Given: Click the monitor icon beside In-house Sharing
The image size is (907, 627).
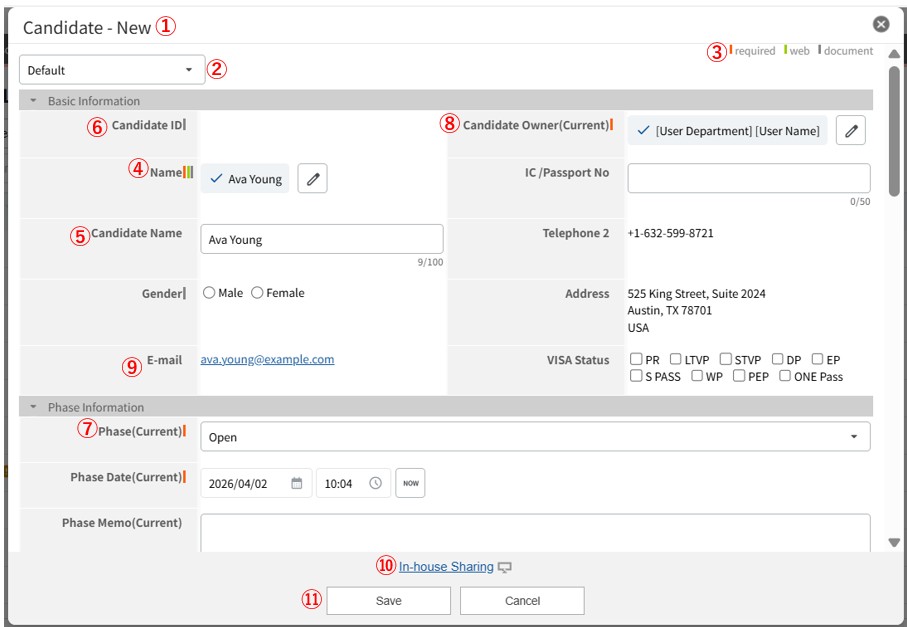Looking at the screenshot, I should (505, 568).
